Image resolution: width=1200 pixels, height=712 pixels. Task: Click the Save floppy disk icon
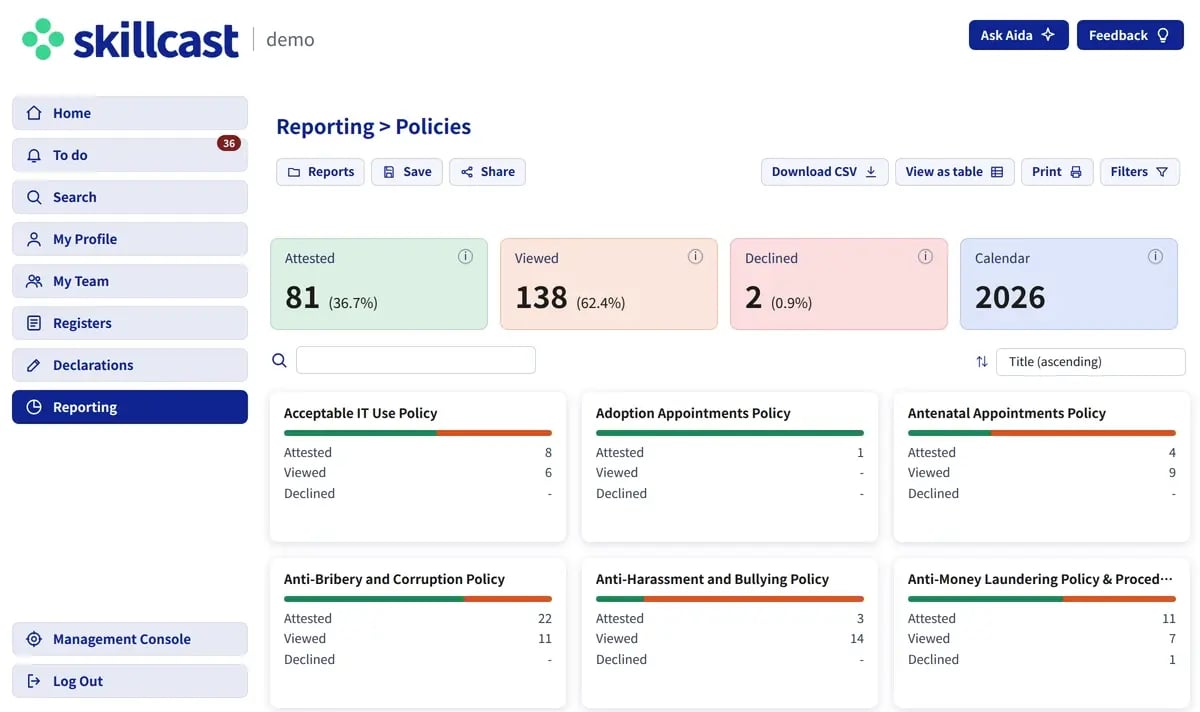[390, 172]
